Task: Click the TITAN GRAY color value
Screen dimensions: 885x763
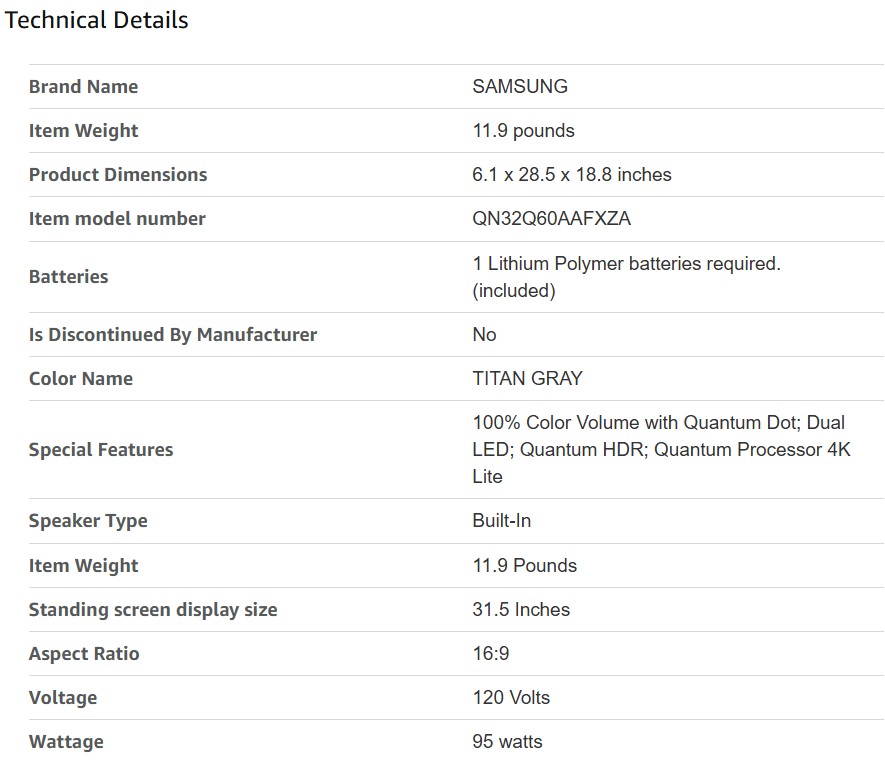Action: (527, 379)
